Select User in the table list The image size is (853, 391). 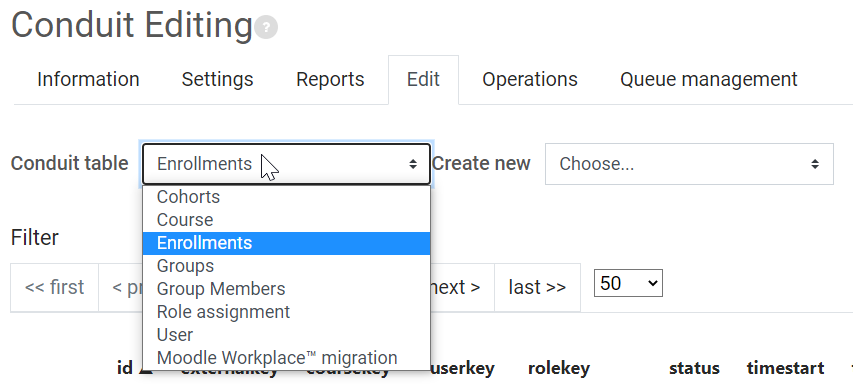(x=287, y=335)
